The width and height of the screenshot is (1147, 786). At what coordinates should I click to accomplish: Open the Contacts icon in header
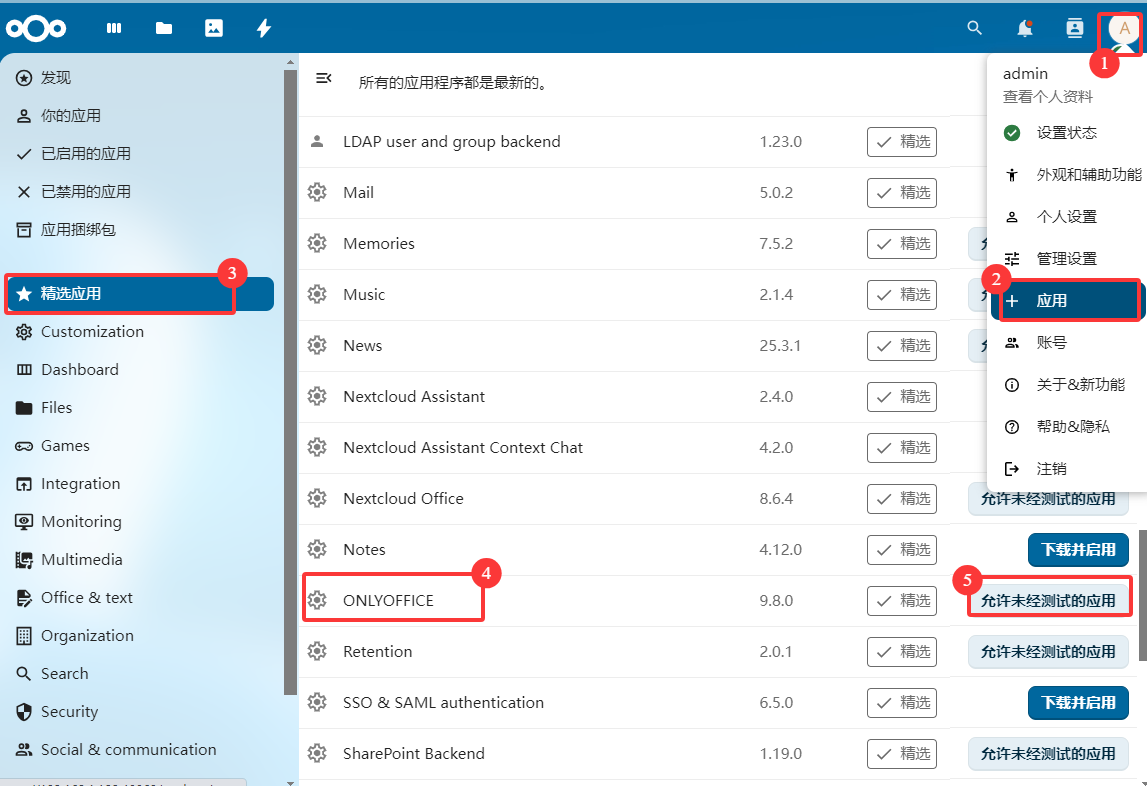point(1075,28)
